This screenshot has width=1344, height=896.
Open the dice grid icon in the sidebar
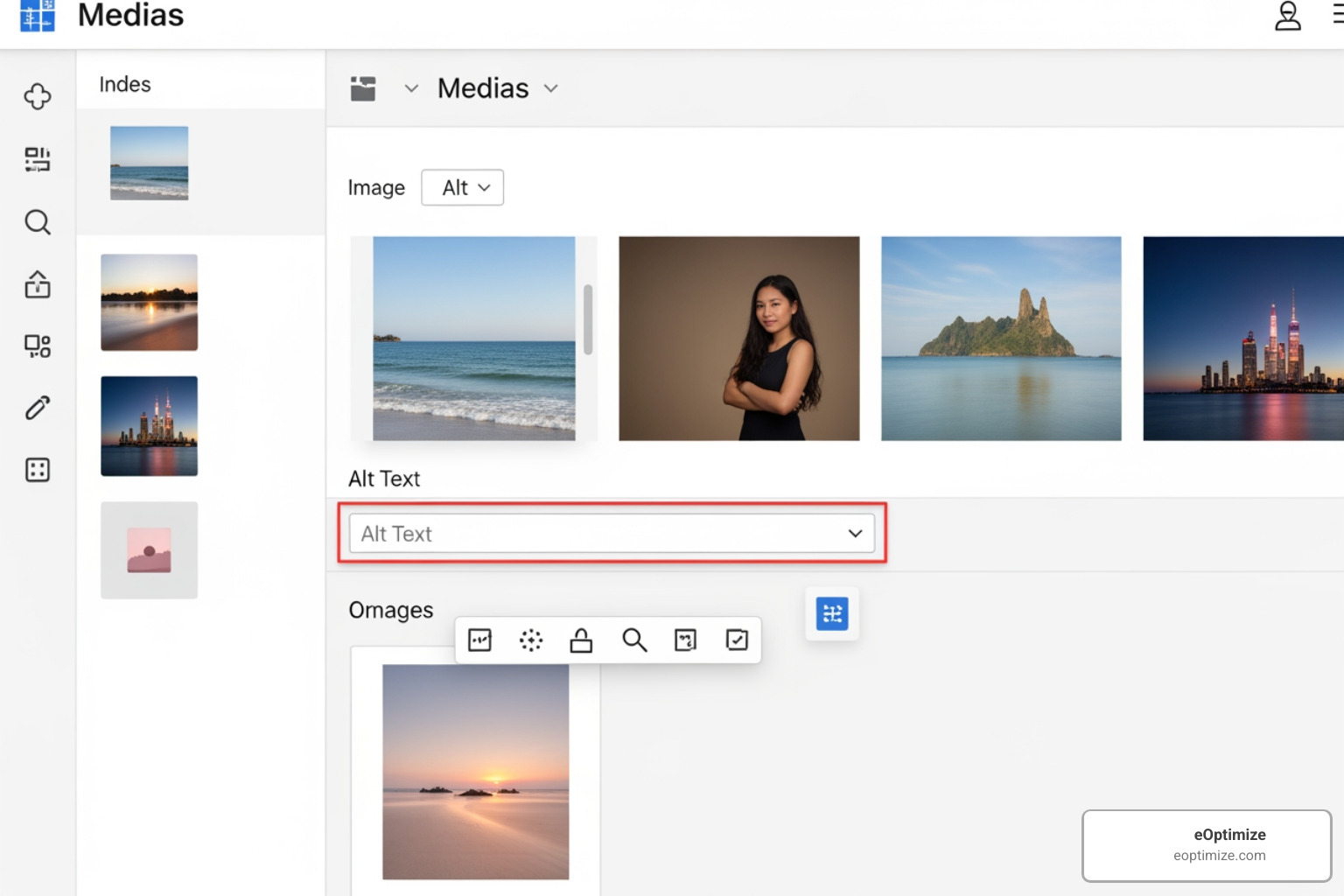coord(38,470)
